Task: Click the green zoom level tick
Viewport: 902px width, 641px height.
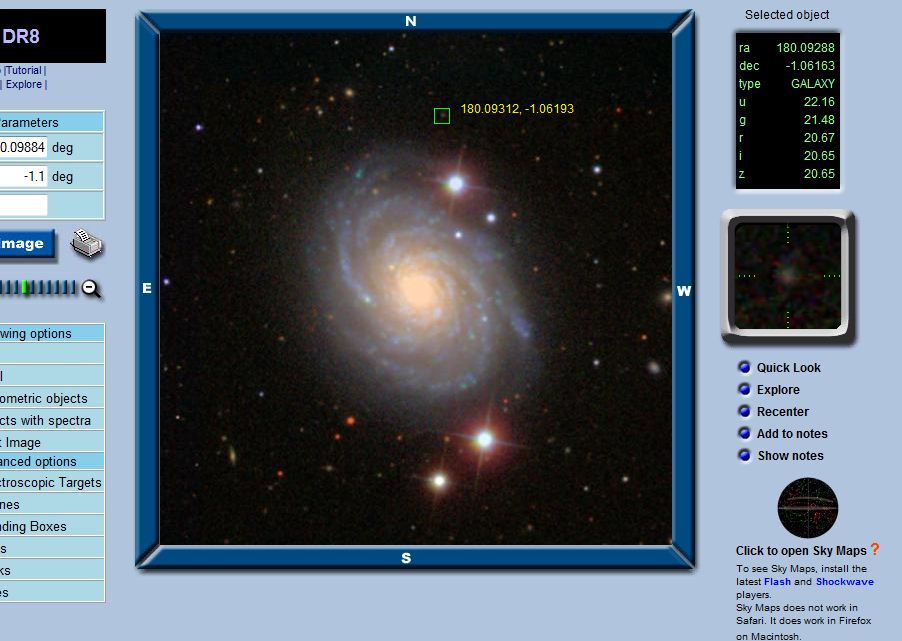Action: pos(25,288)
